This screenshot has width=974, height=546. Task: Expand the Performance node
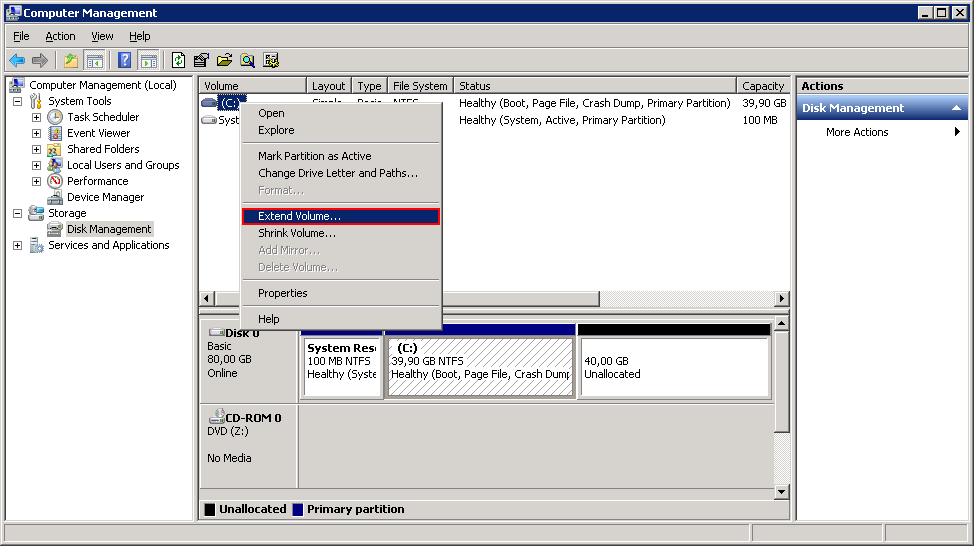[x=37, y=182]
